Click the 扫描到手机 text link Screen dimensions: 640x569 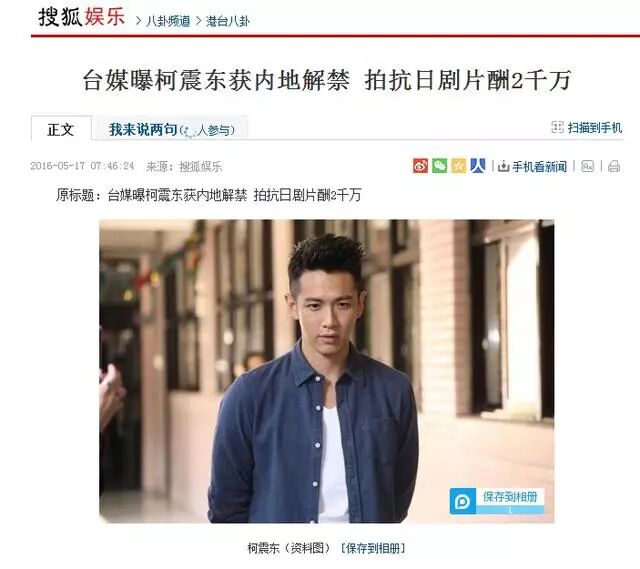pos(595,127)
